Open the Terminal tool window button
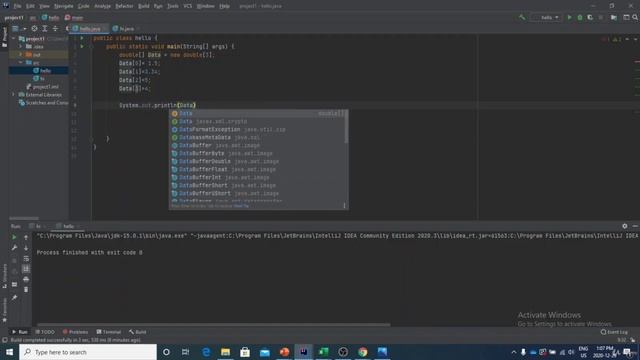The height and width of the screenshot is (360, 640). click(x=108, y=332)
